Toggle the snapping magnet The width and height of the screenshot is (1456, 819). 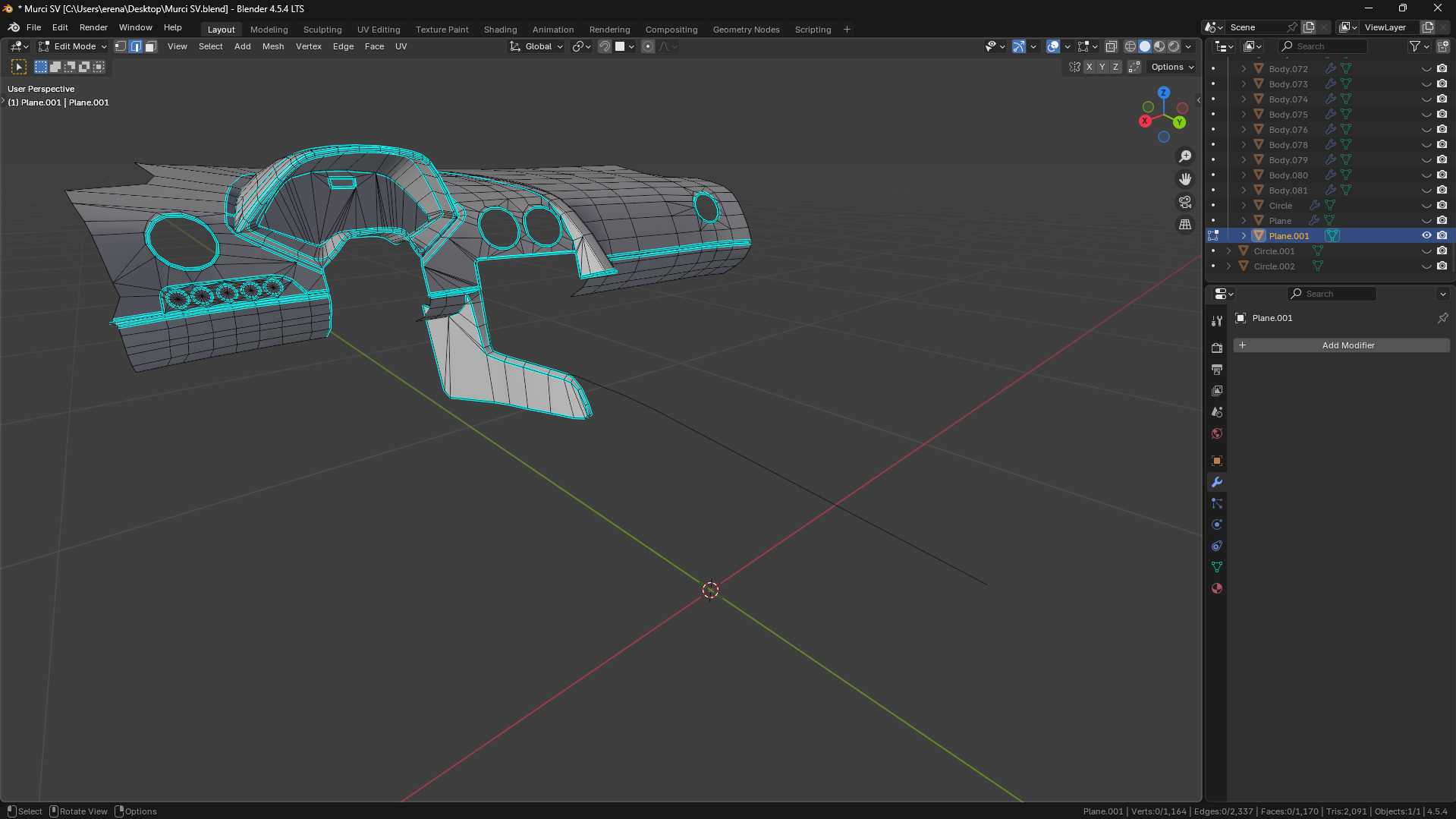(605, 46)
